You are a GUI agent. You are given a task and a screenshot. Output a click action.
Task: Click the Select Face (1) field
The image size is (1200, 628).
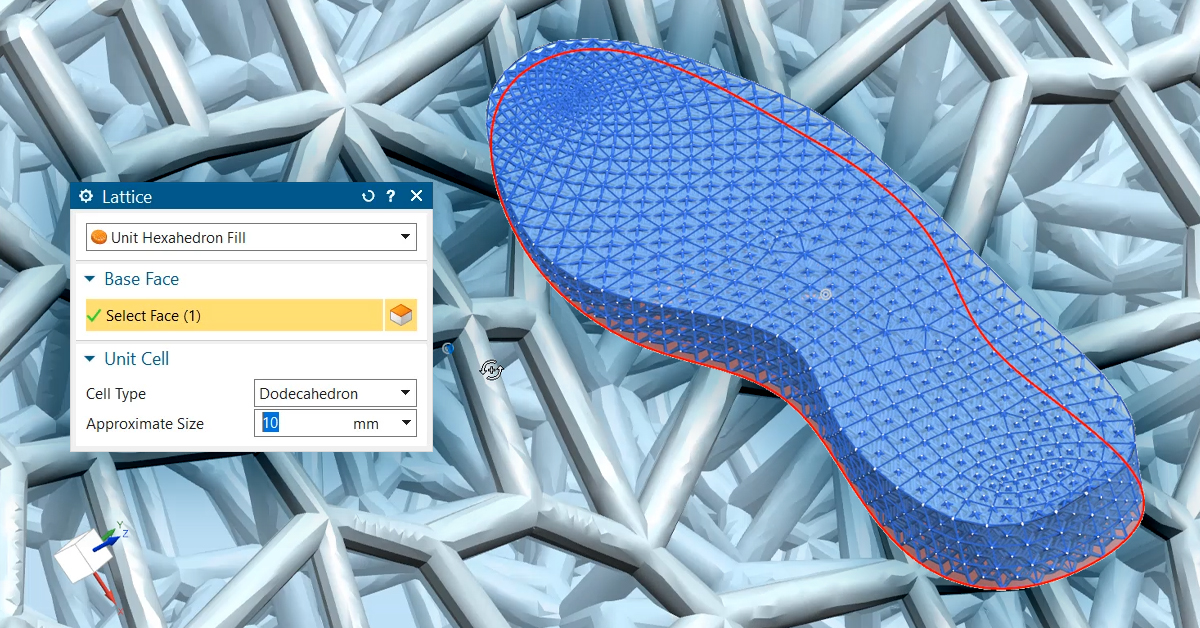[x=234, y=315]
